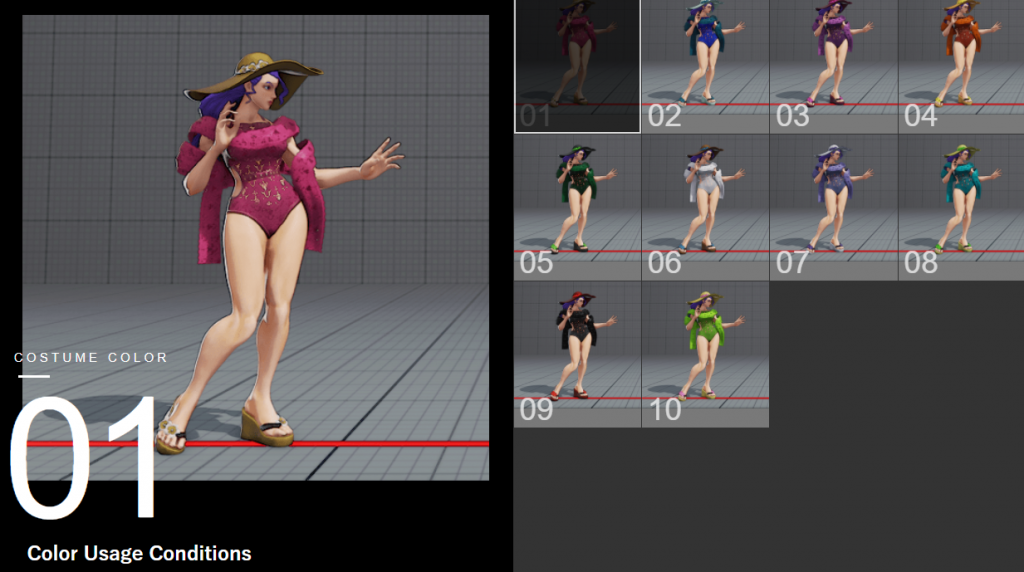Click the COSTUME COLOR label
1024x572 pixels.
91,358
